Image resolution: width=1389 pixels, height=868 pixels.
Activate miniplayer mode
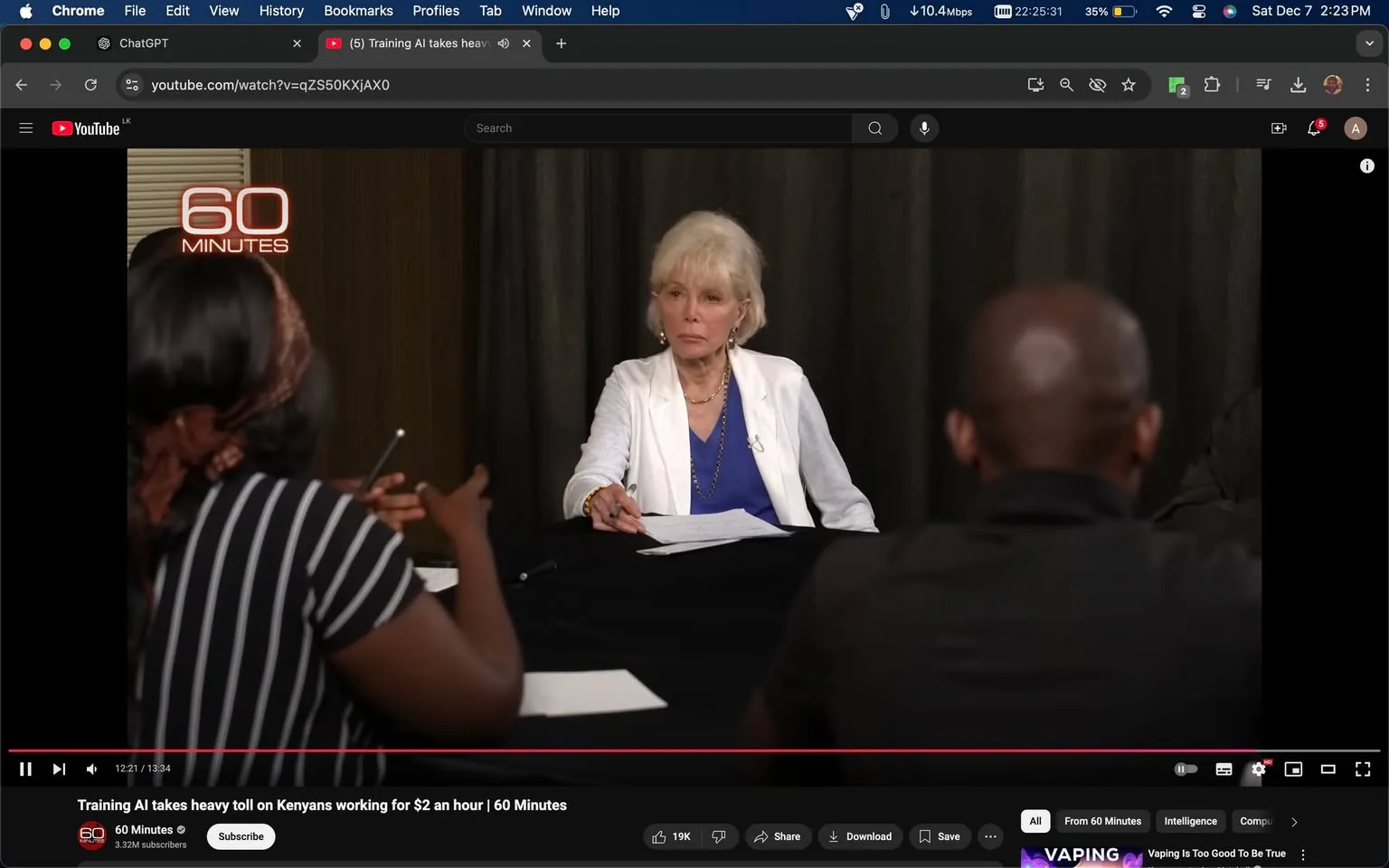1292,769
